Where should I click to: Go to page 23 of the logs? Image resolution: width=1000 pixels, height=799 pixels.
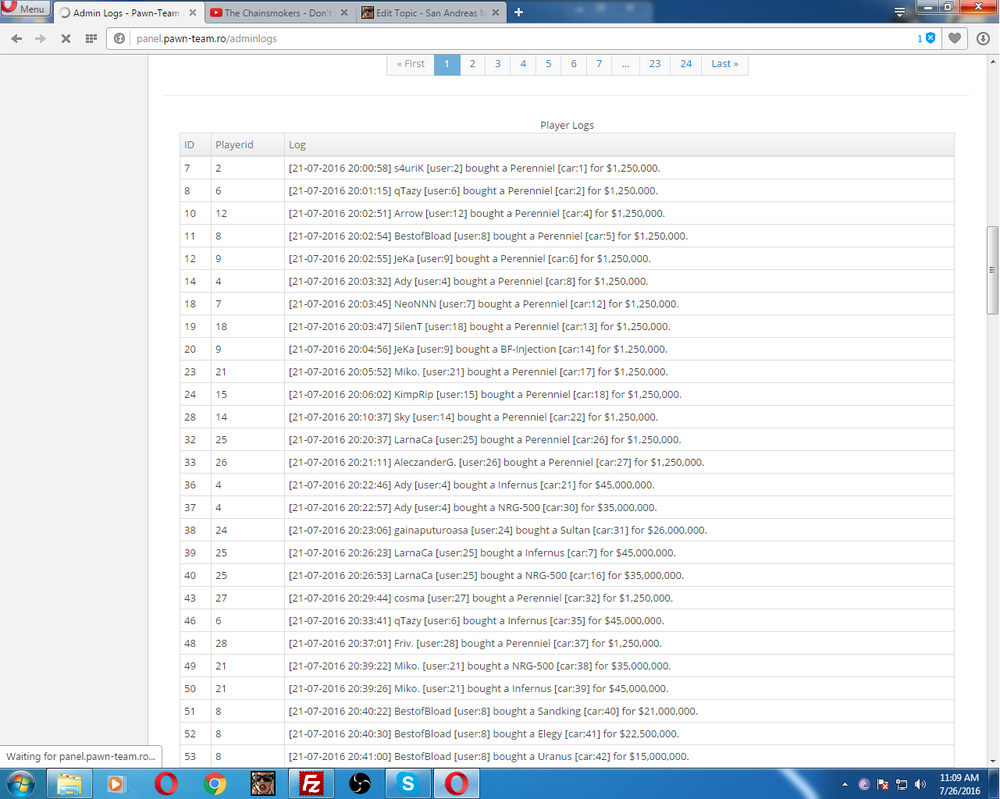(655, 64)
